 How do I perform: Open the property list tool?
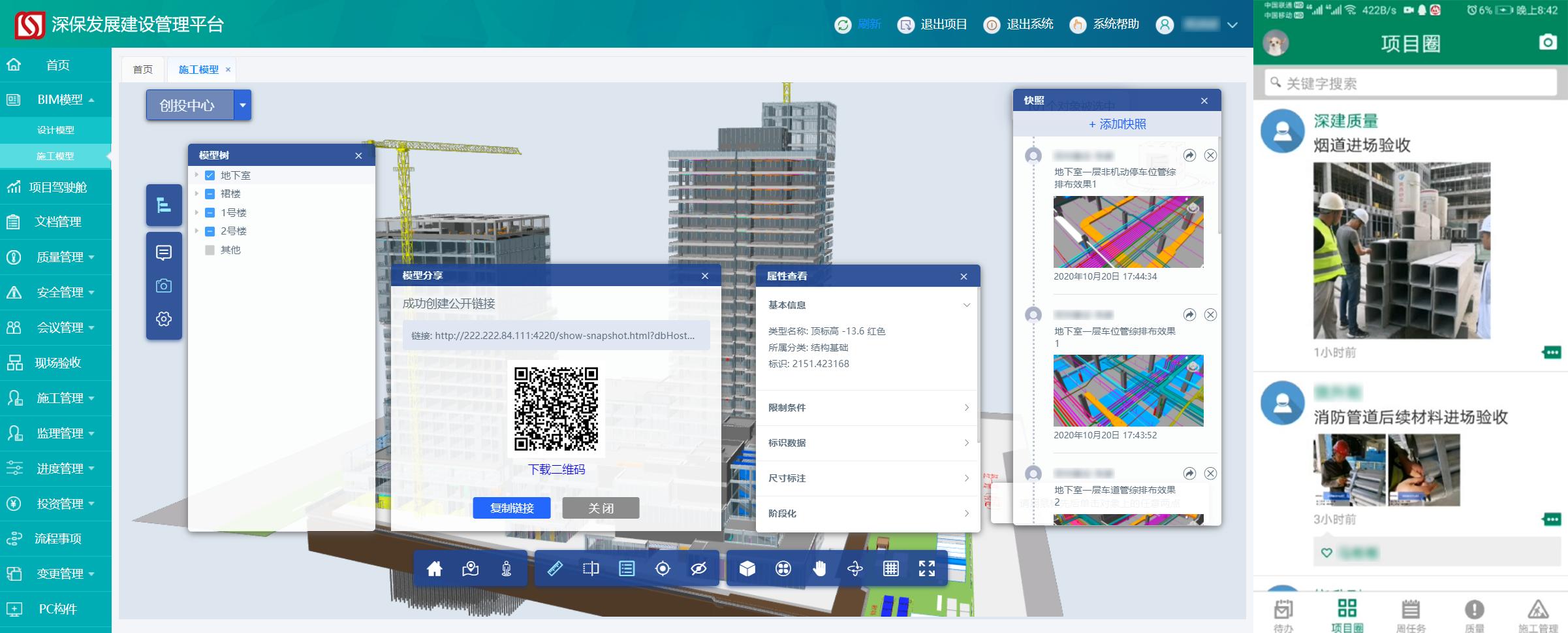point(627,568)
